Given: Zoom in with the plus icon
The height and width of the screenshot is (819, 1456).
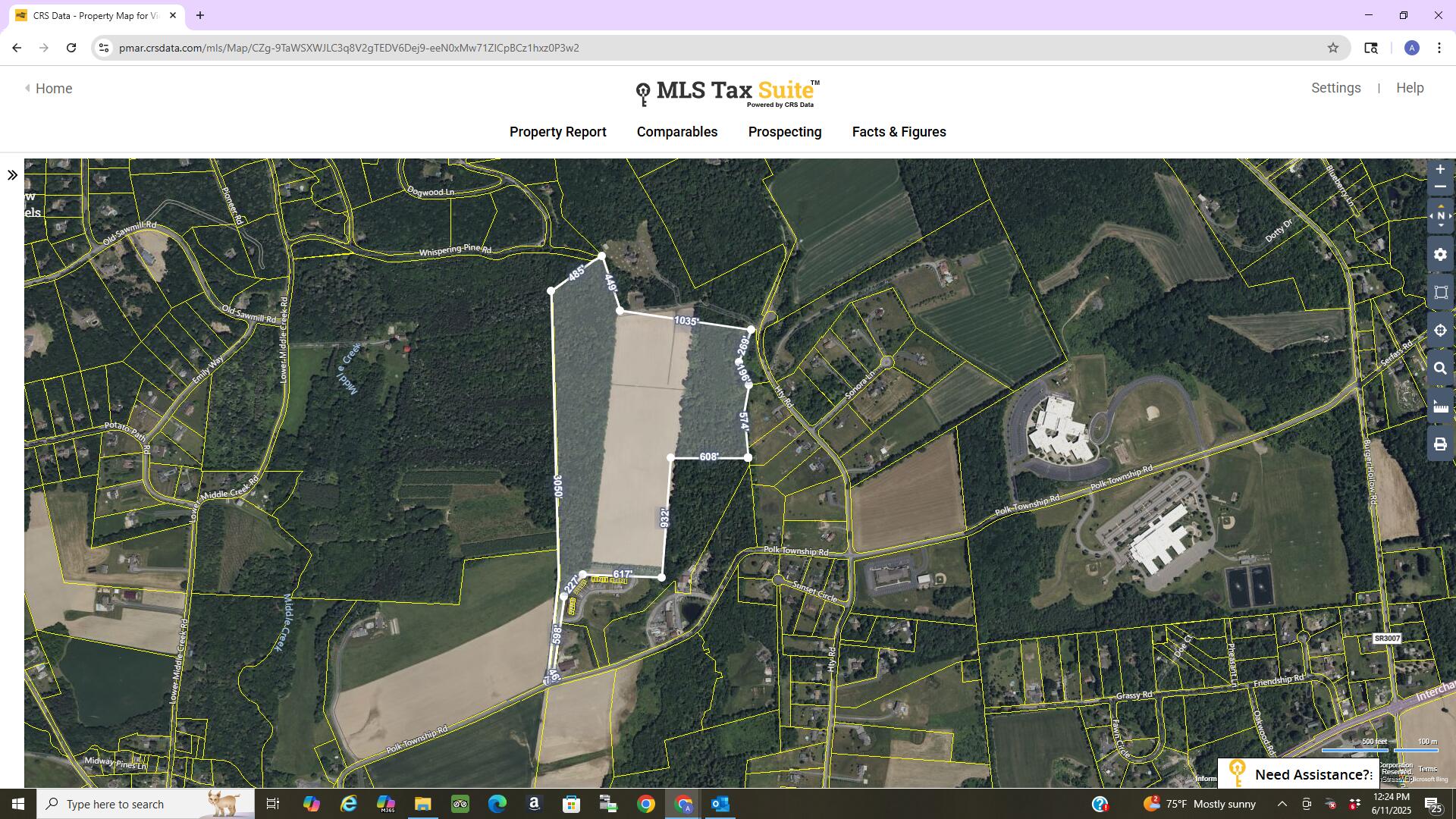Looking at the screenshot, I should 1440,169.
